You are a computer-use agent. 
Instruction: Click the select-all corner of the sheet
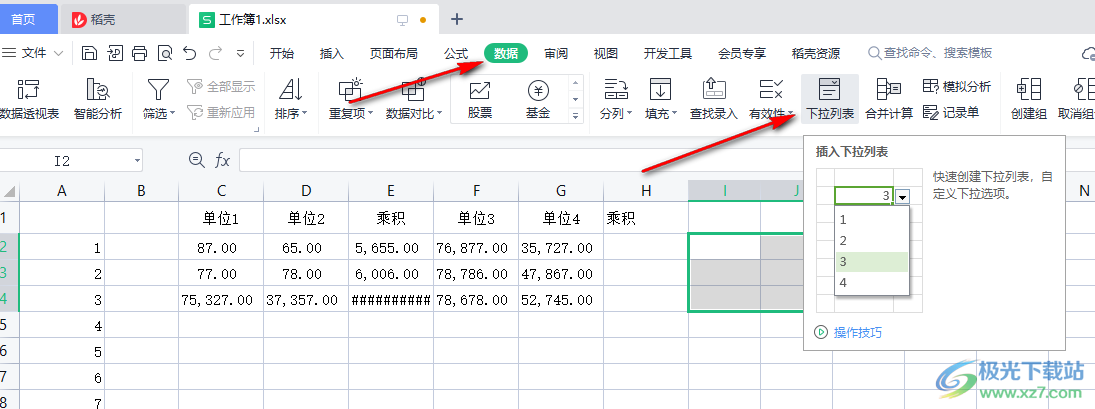pos(10,191)
